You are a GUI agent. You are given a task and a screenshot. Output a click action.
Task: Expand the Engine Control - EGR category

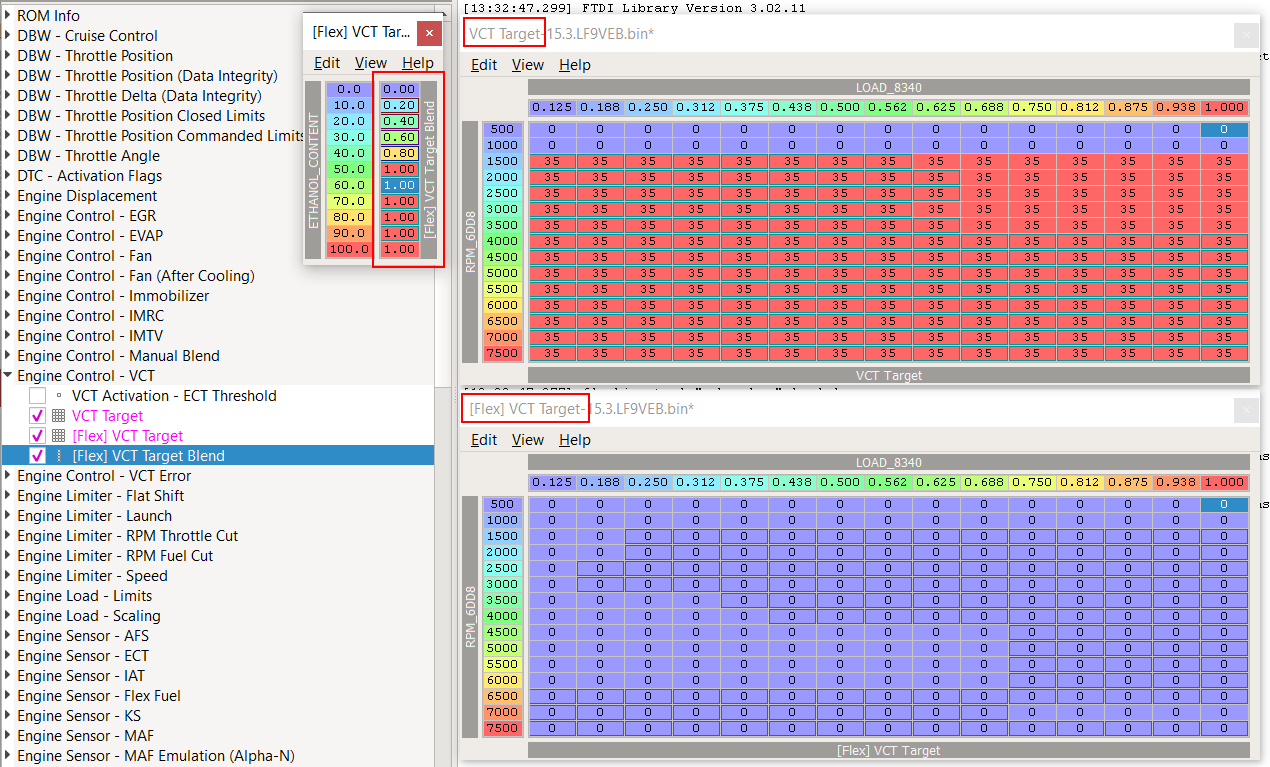pos(8,216)
